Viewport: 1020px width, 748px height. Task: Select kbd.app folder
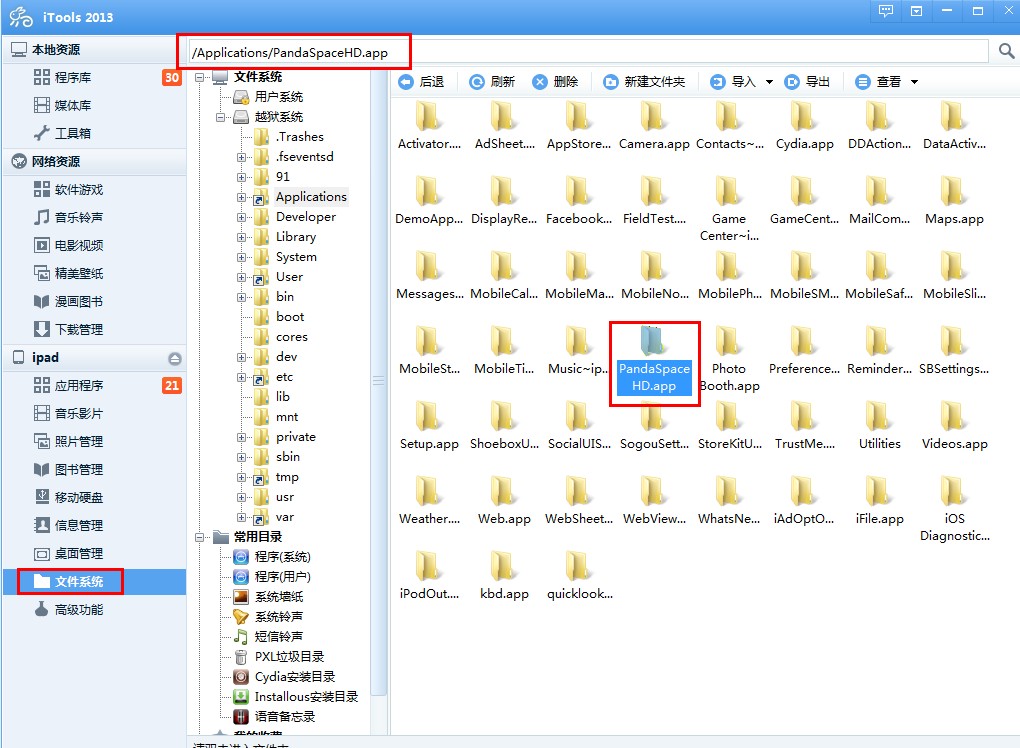[504, 576]
